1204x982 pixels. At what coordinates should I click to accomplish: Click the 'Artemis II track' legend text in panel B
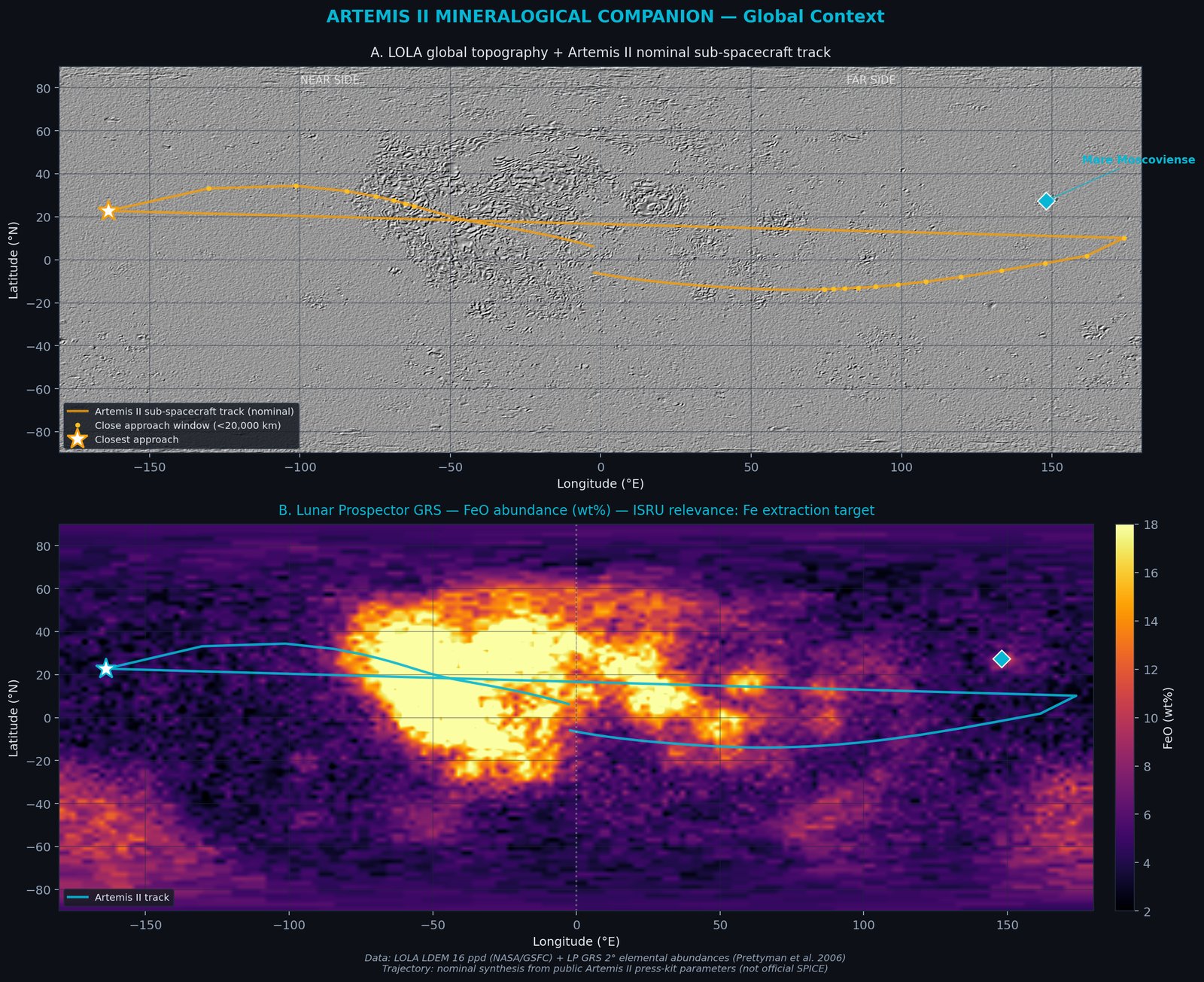[132, 898]
